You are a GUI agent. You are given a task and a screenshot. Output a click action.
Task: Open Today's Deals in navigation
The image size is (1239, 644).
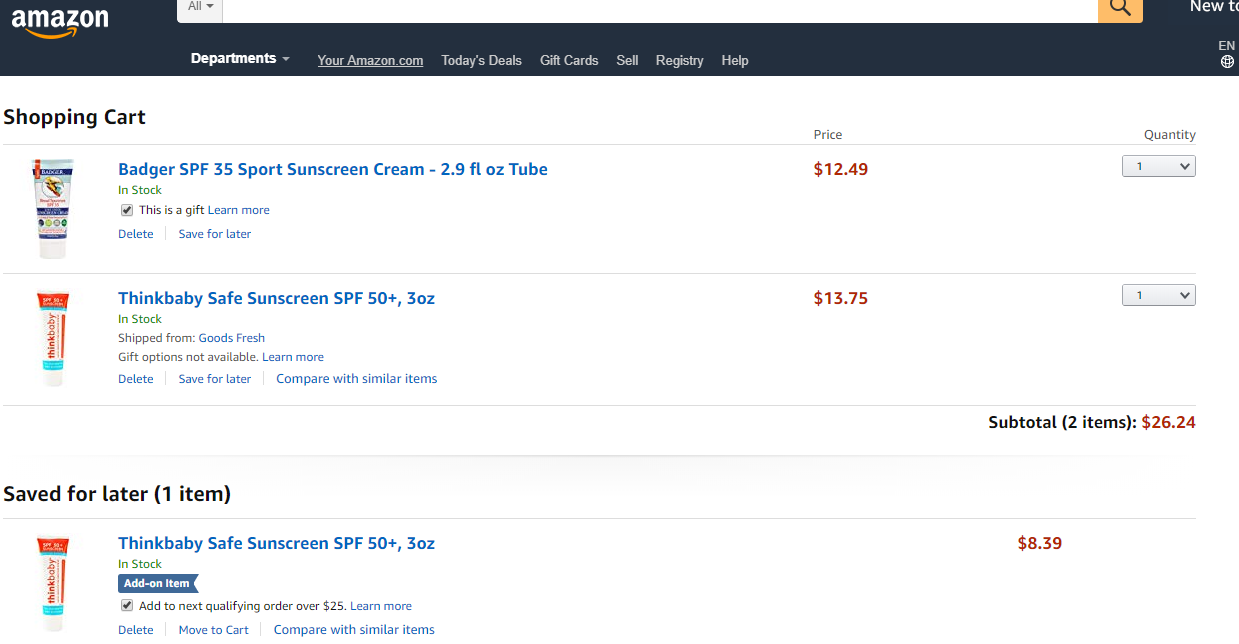tap(481, 61)
